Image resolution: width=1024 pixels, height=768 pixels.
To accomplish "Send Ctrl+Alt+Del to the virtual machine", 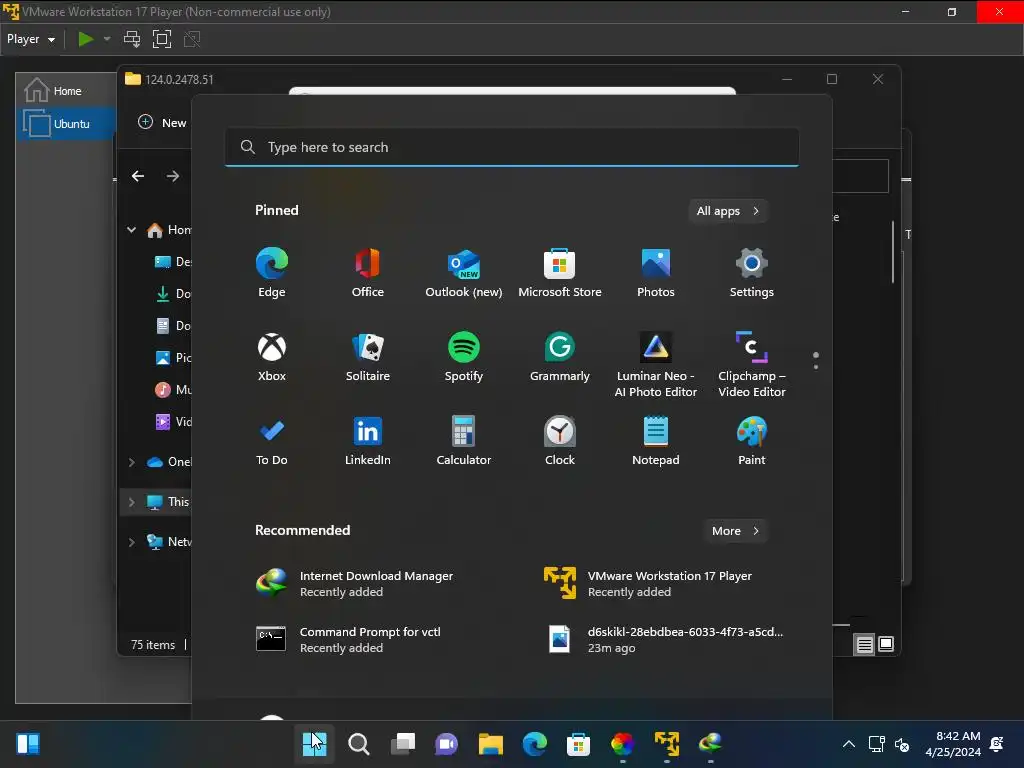I will point(132,39).
